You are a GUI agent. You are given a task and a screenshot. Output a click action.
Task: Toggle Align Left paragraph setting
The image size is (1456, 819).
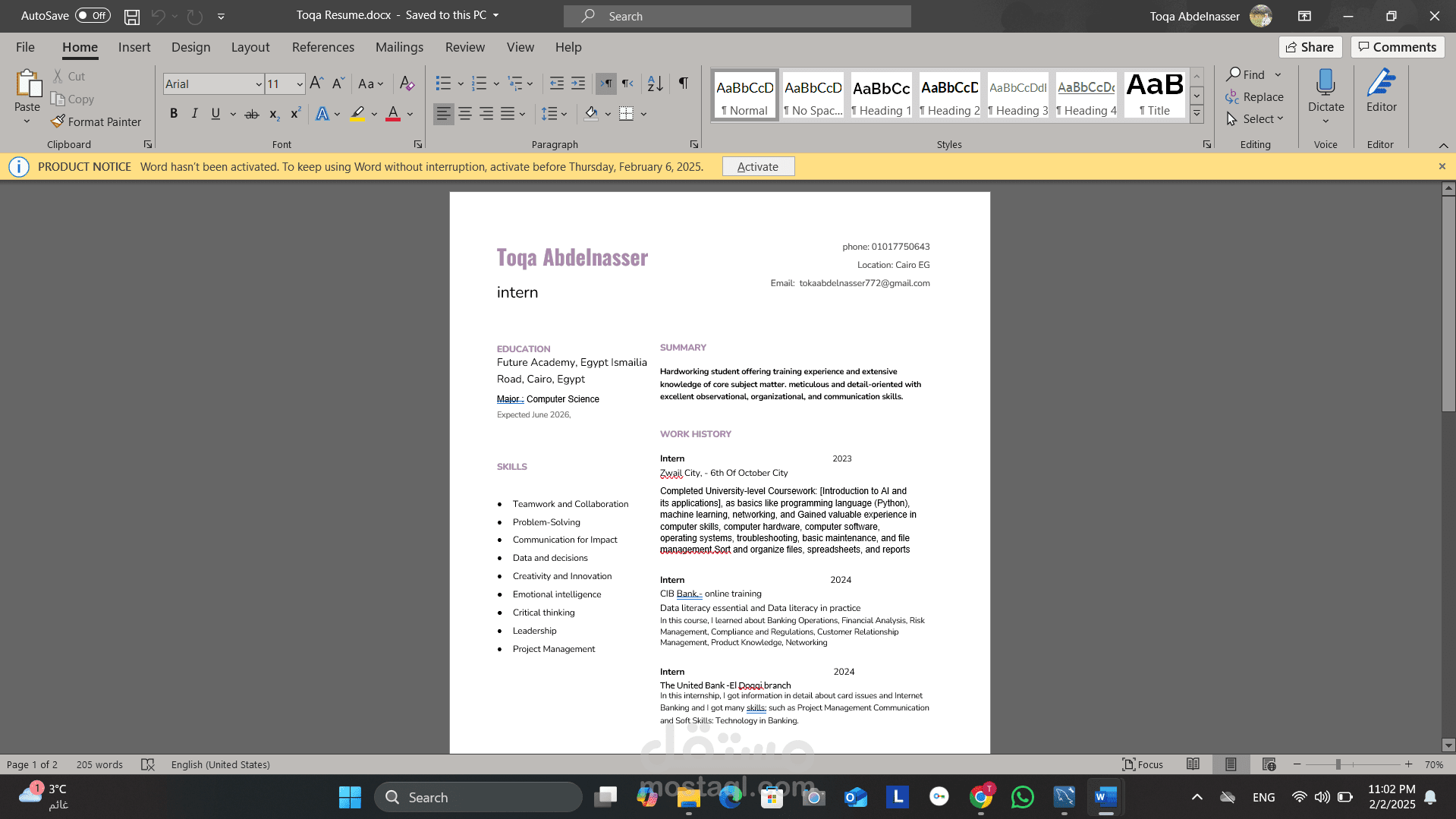tap(444, 114)
